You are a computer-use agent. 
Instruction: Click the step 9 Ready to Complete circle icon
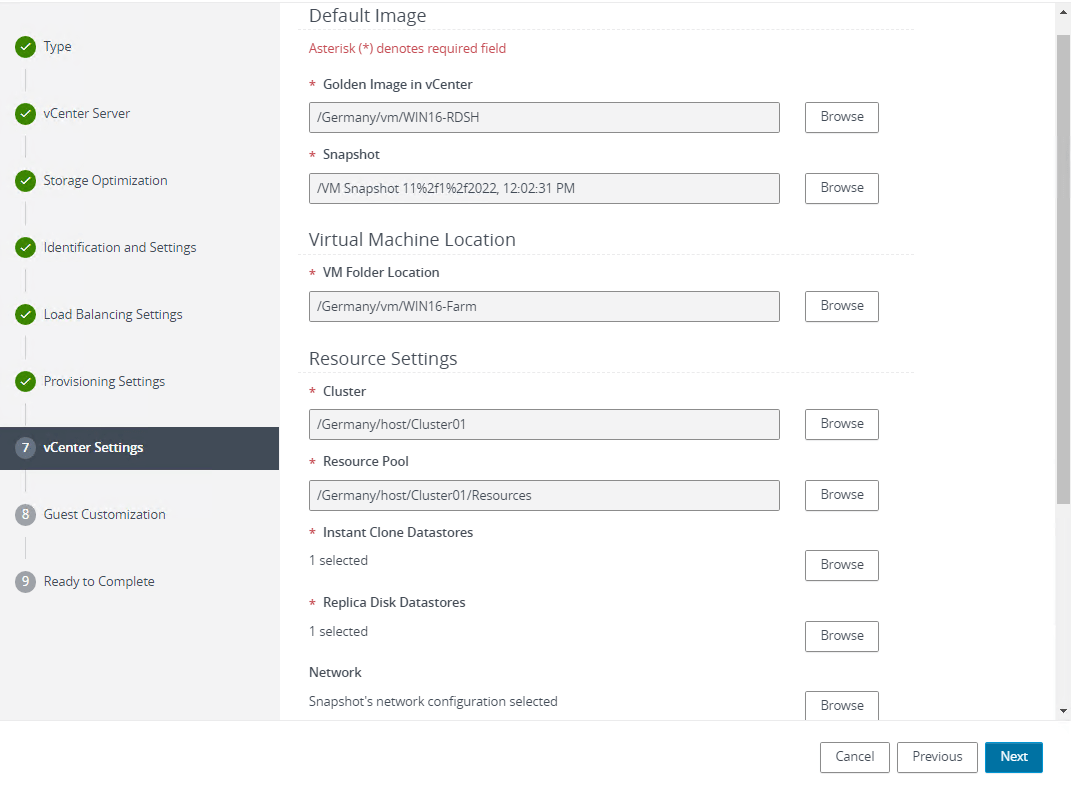click(x=25, y=581)
